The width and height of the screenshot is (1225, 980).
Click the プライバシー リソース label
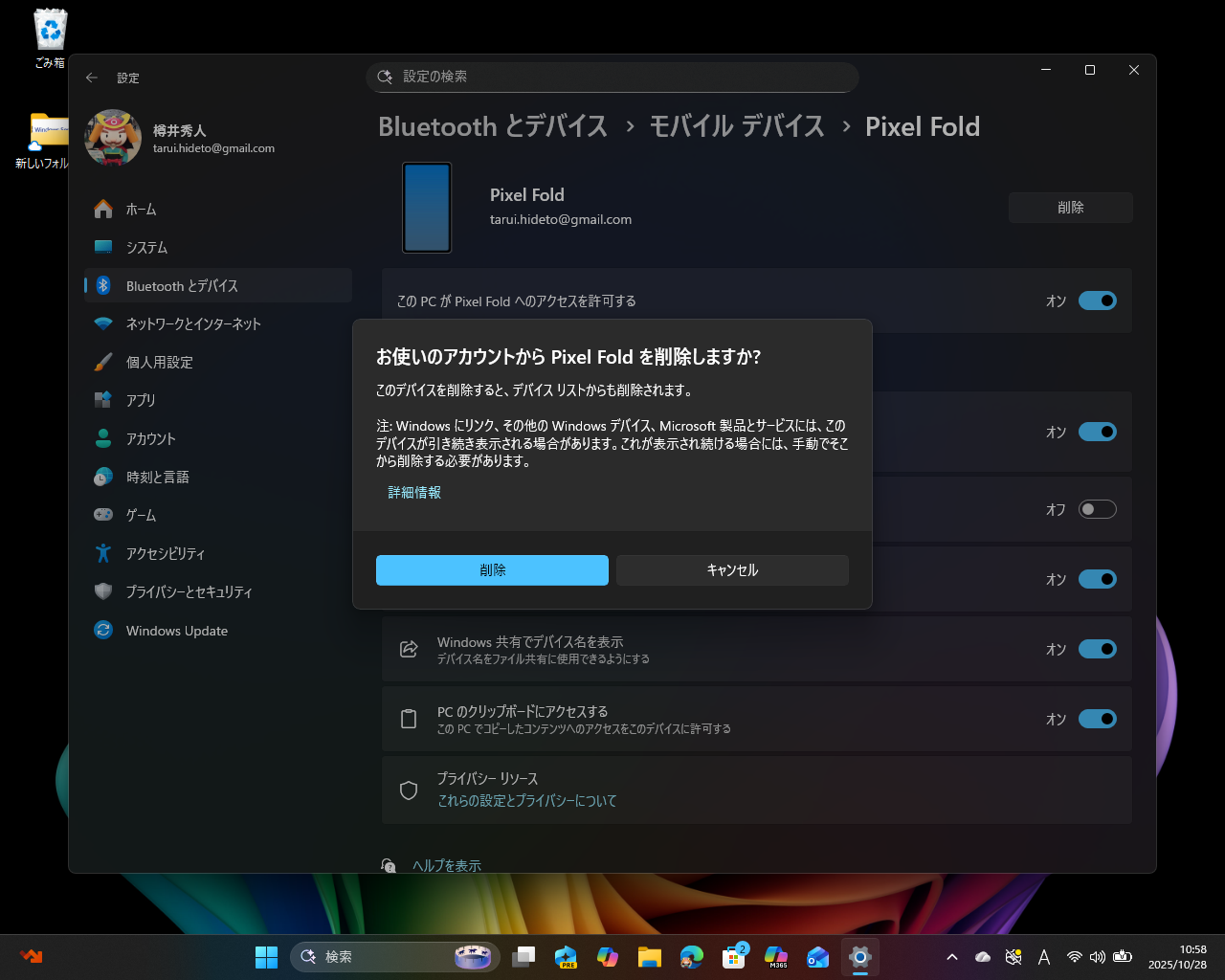pos(488,779)
